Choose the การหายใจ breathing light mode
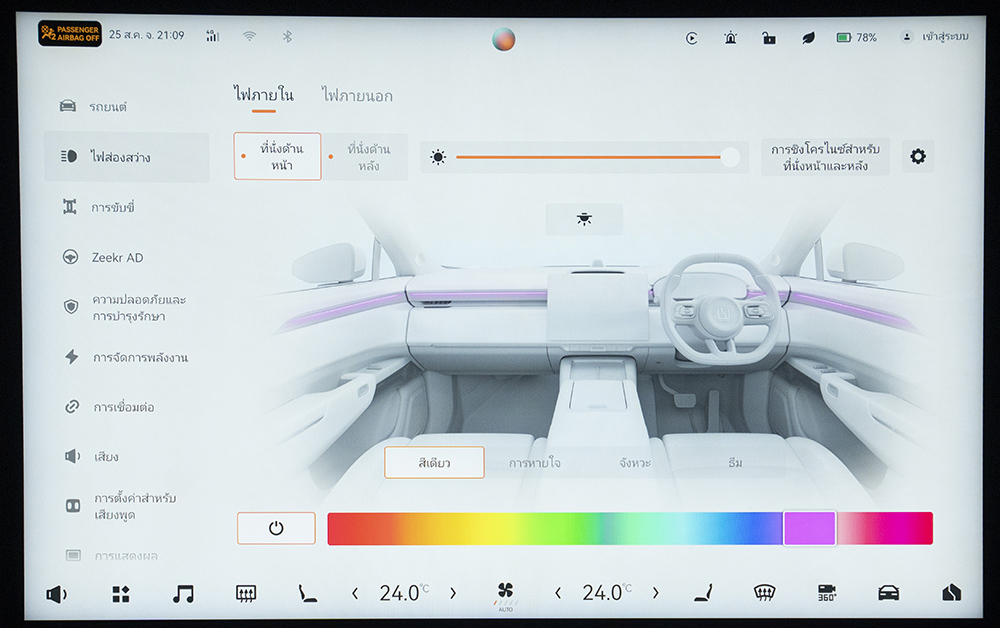 pos(534,463)
